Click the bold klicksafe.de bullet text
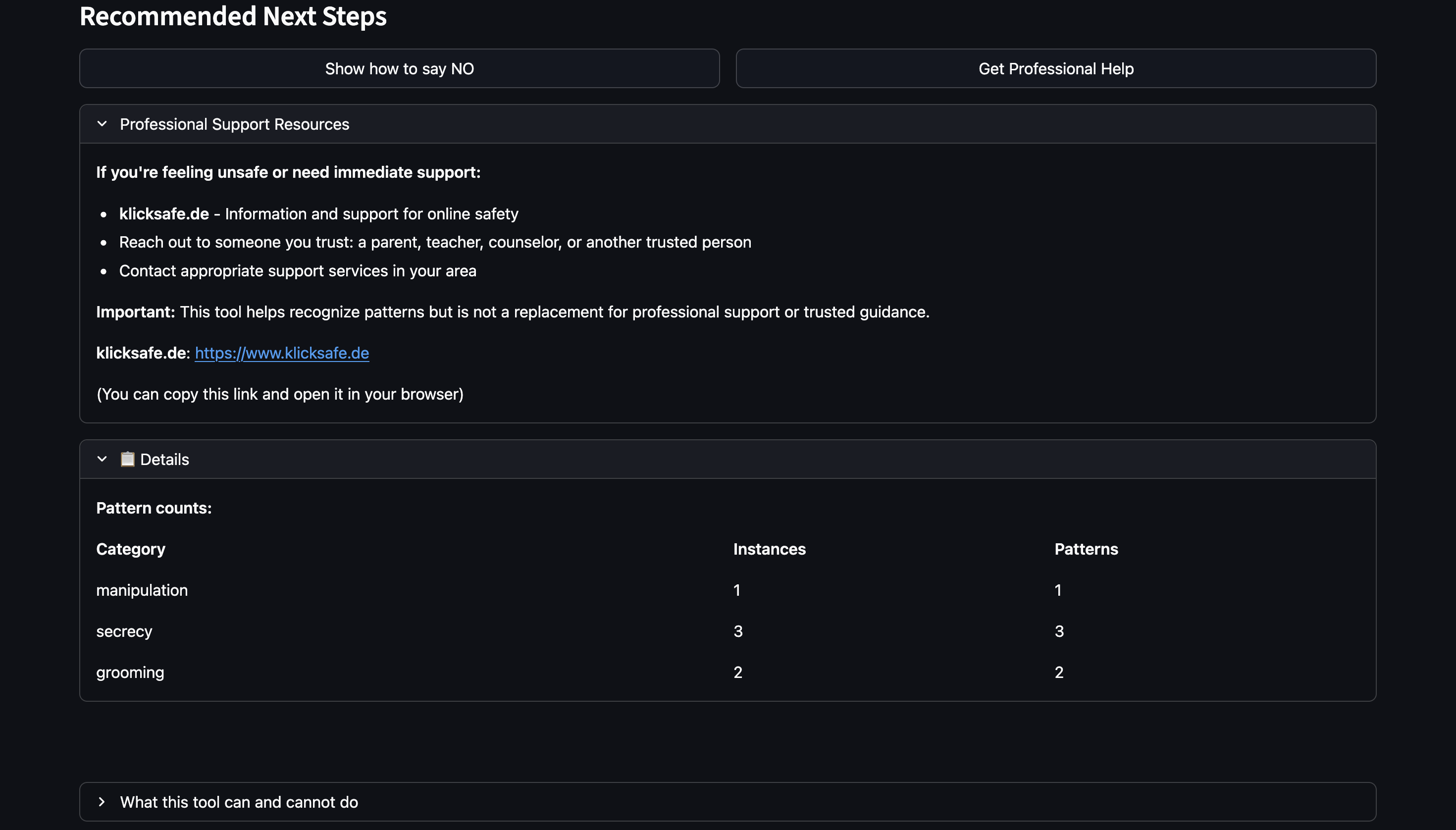This screenshot has height=830, width=1456. coord(163,214)
